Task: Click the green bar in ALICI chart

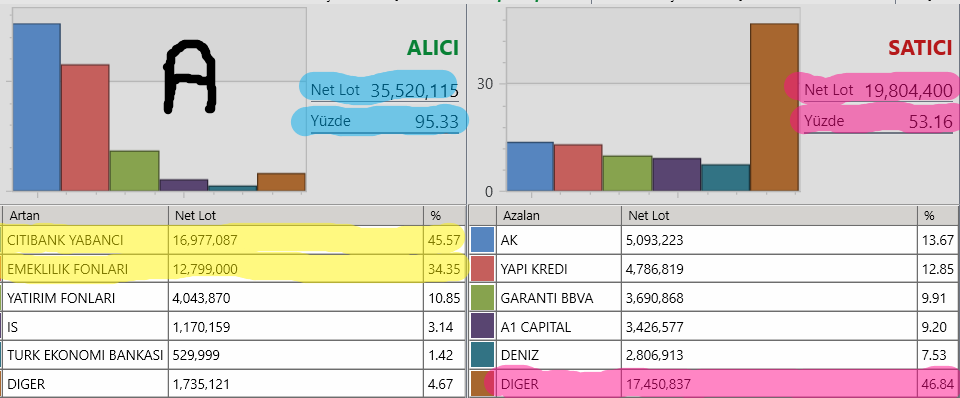Action: (x=135, y=171)
